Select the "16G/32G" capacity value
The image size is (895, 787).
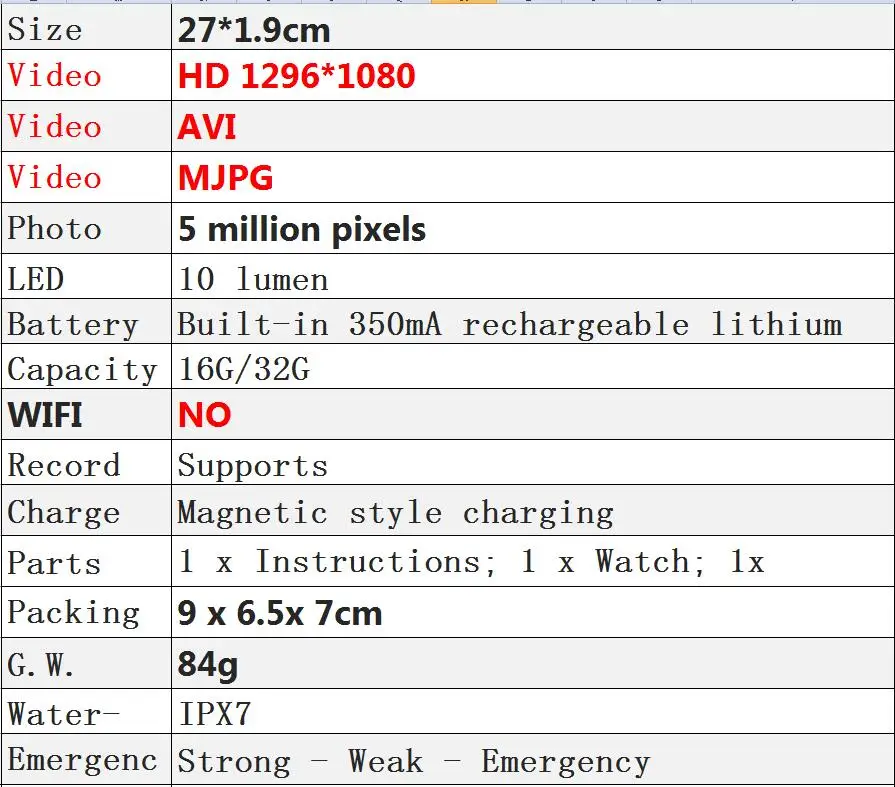(533, 366)
